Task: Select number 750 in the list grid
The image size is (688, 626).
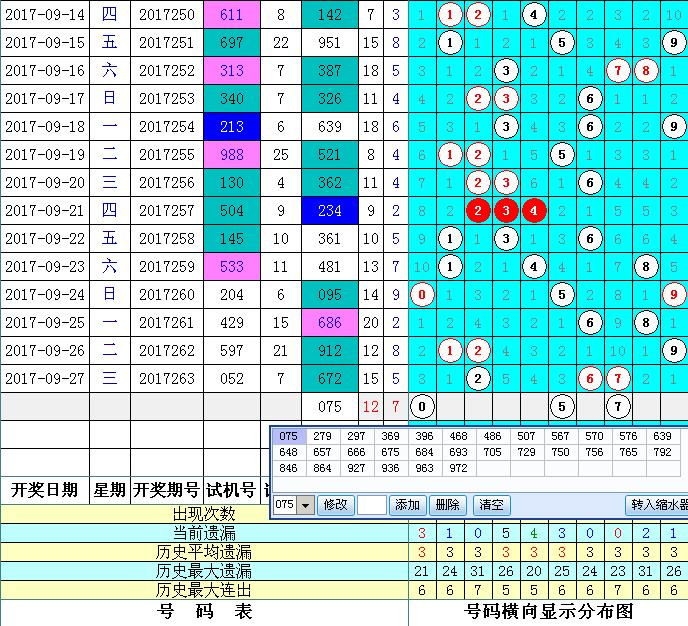Action: coord(560,452)
